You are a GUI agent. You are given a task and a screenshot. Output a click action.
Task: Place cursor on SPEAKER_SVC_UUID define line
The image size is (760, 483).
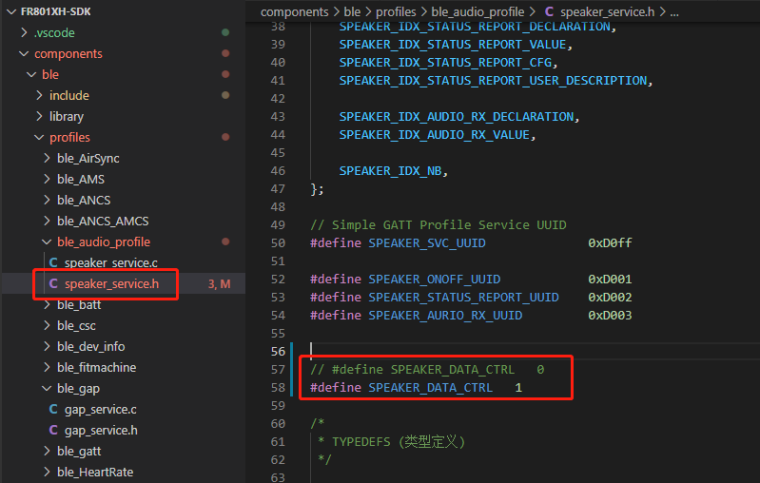[470, 243]
